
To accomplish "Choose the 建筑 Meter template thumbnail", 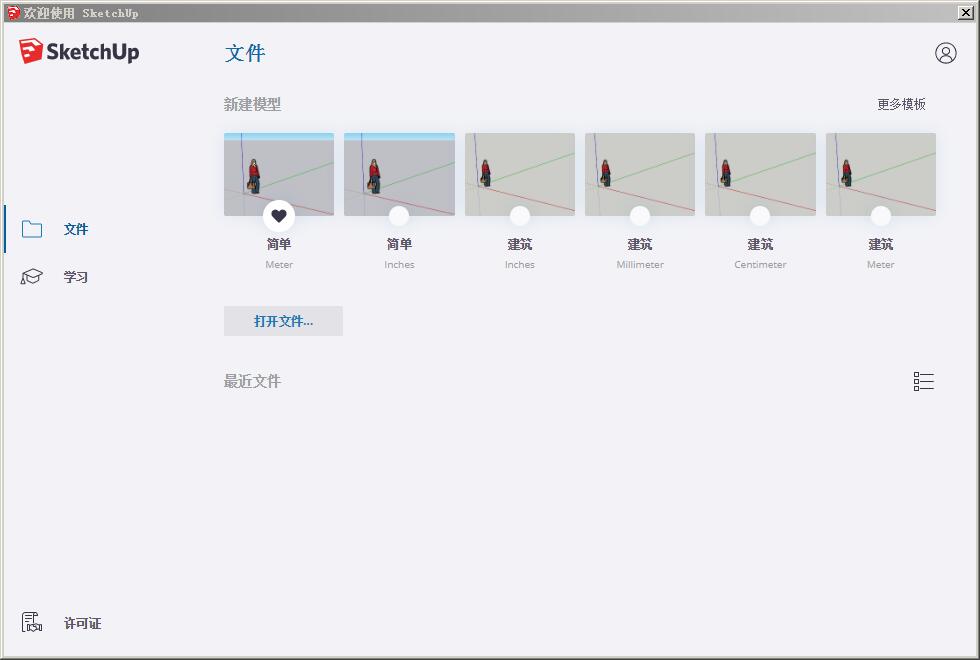I will pyautogui.click(x=881, y=174).
